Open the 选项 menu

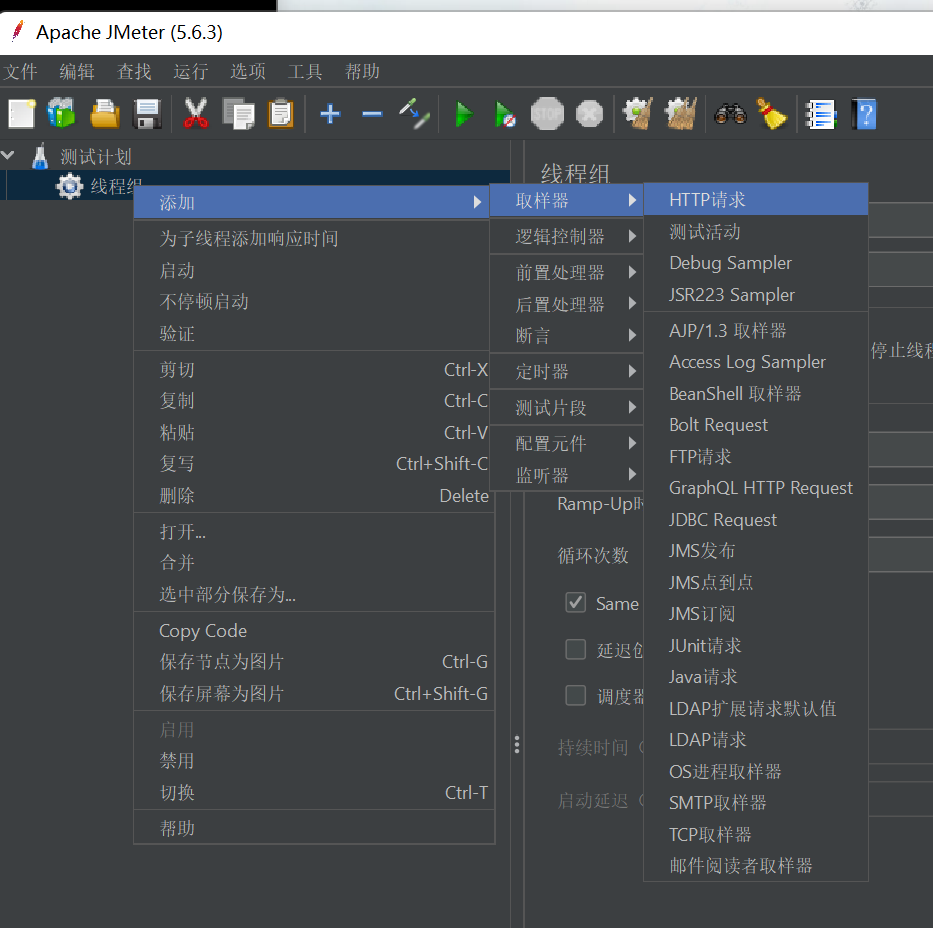[x=248, y=71]
